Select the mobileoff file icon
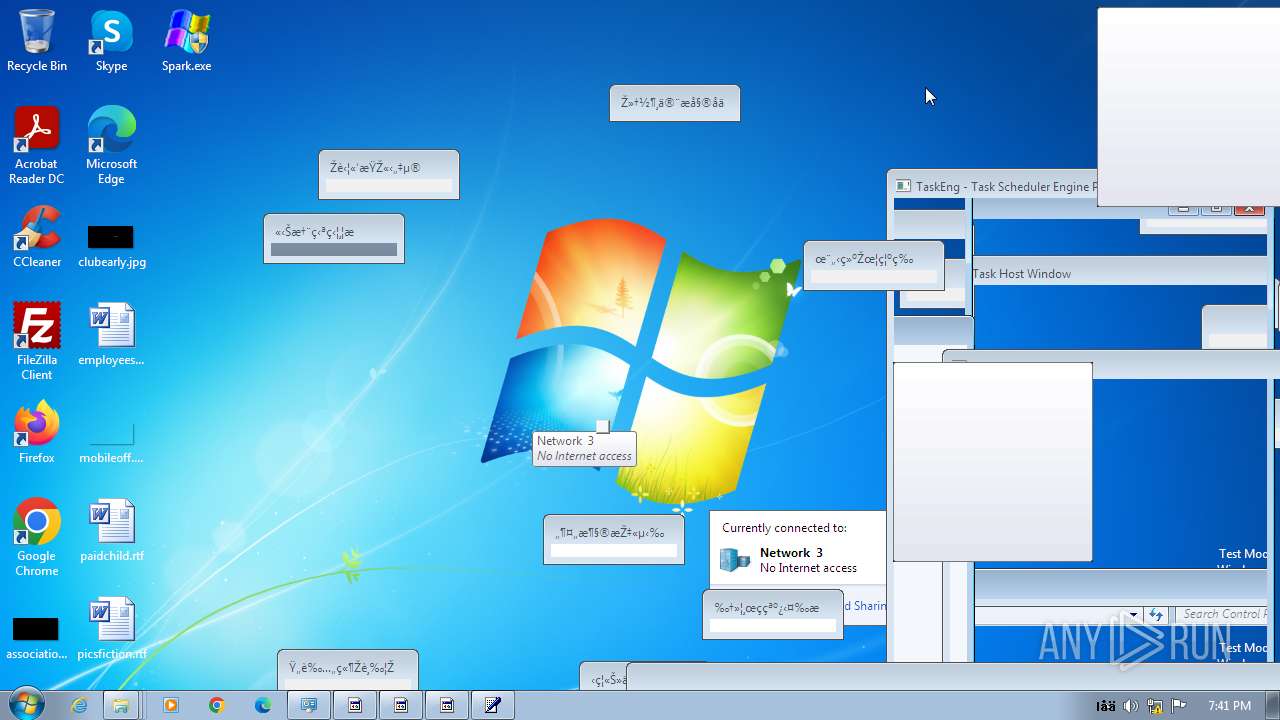1280x720 pixels. [x=111, y=440]
